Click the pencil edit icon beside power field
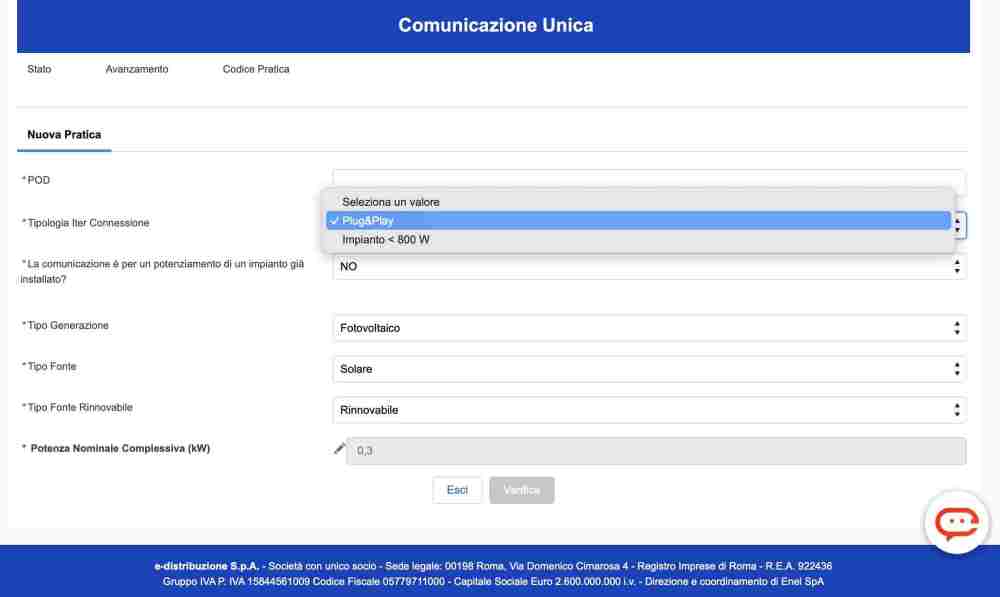This screenshot has height=597, width=1000. pos(339,450)
